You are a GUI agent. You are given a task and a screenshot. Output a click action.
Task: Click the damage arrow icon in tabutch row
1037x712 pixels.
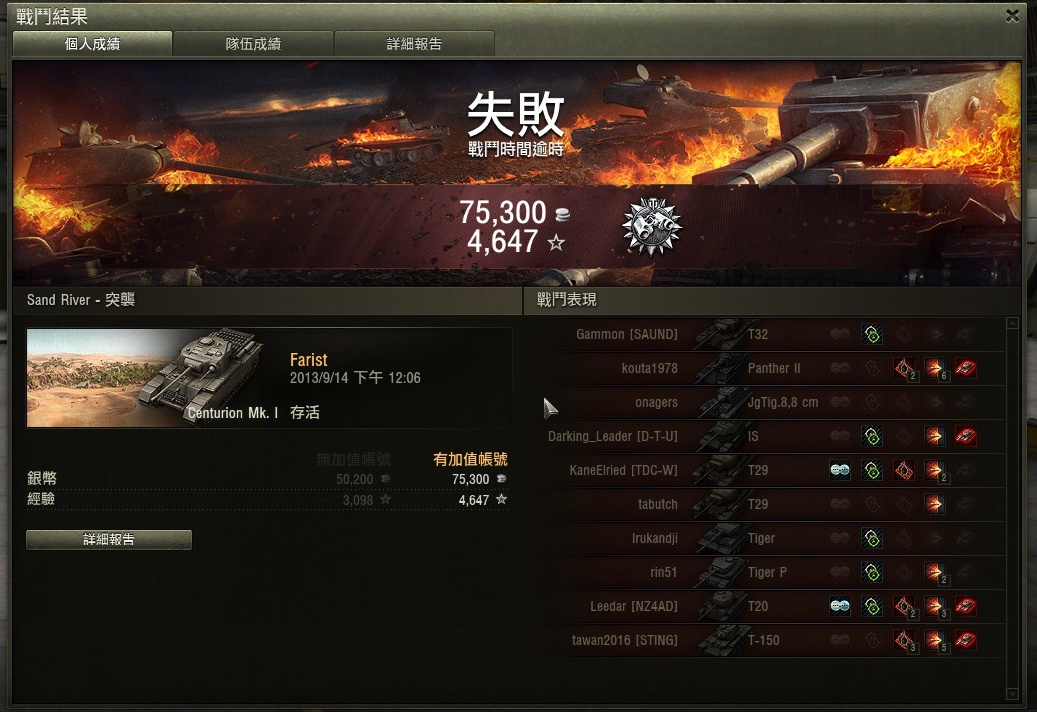pyautogui.click(x=934, y=504)
